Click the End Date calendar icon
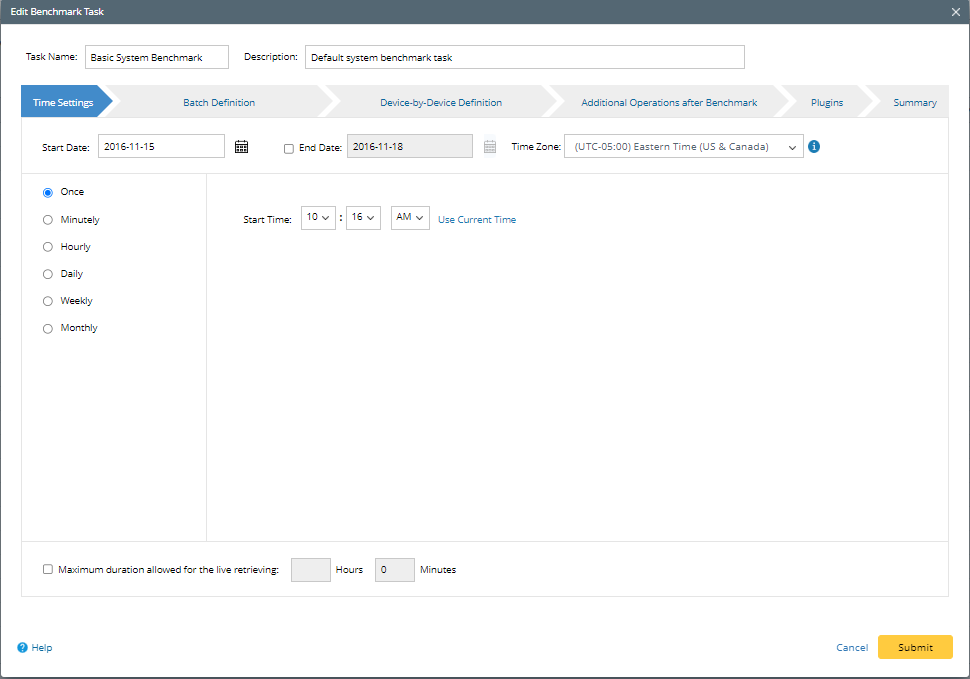 click(x=490, y=147)
